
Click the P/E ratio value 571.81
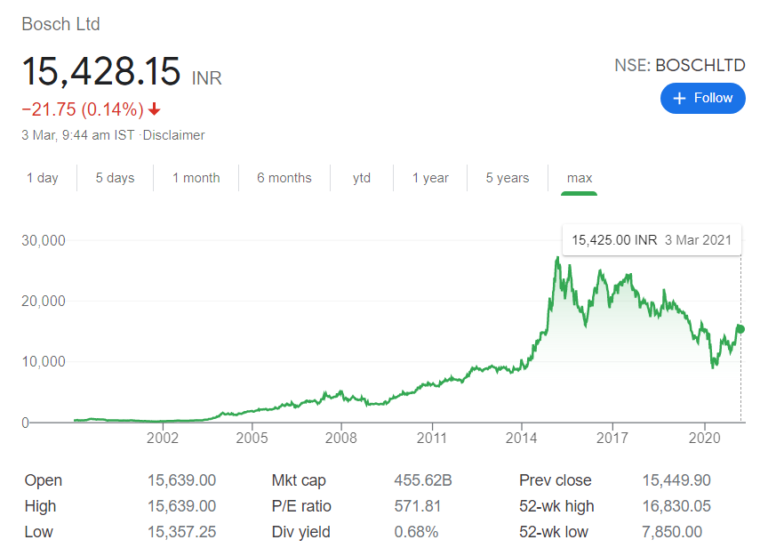click(x=417, y=506)
